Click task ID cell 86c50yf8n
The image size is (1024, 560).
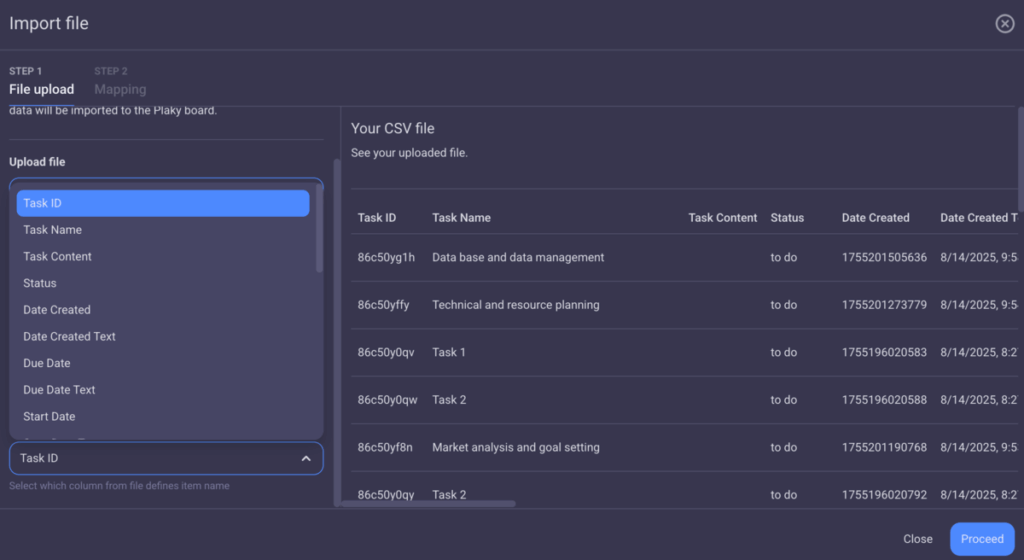[x=385, y=448]
